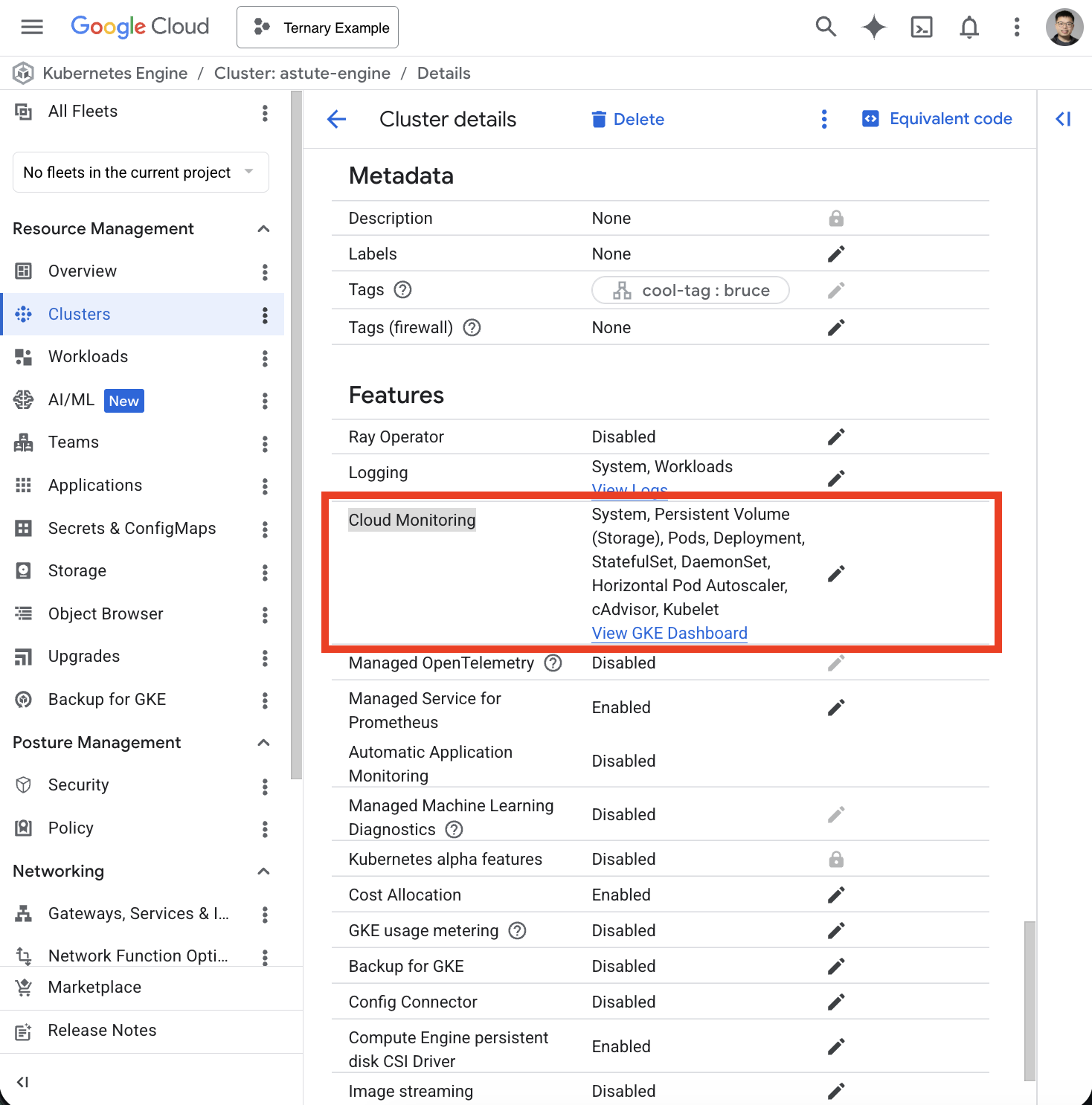
Task: Click the main page vertical scrollbar
Action: click(x=1030, y=1001)
